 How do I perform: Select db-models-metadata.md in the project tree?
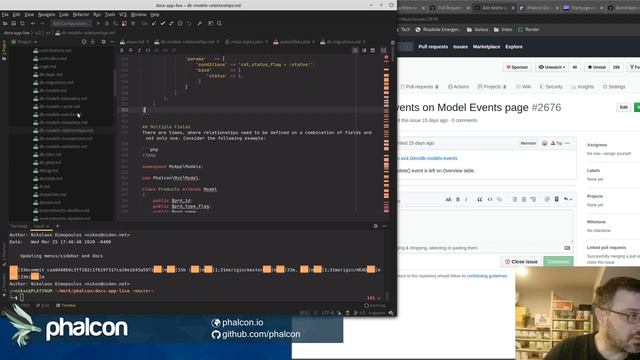pos(60,122)
